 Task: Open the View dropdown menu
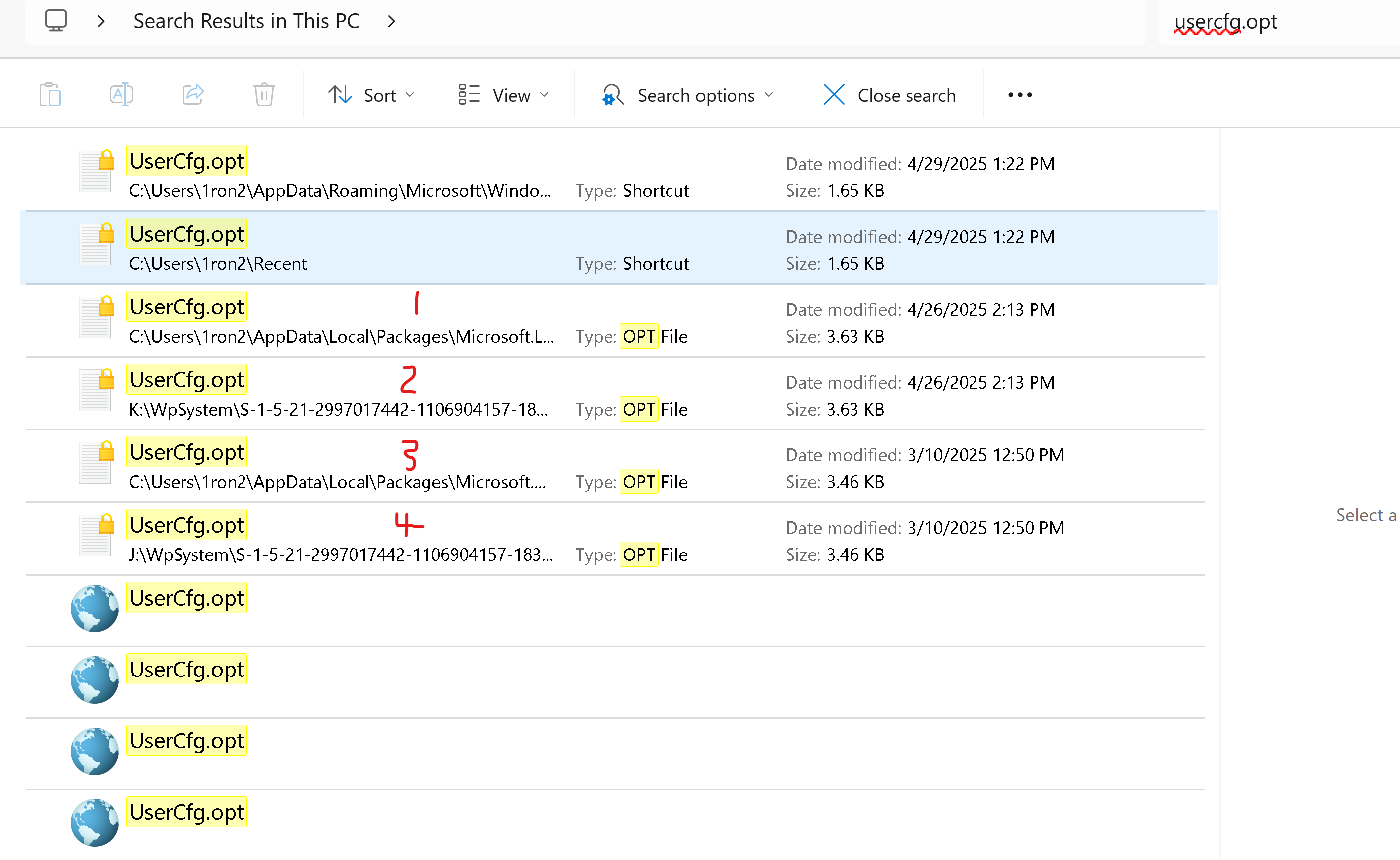tap(503, 95)
